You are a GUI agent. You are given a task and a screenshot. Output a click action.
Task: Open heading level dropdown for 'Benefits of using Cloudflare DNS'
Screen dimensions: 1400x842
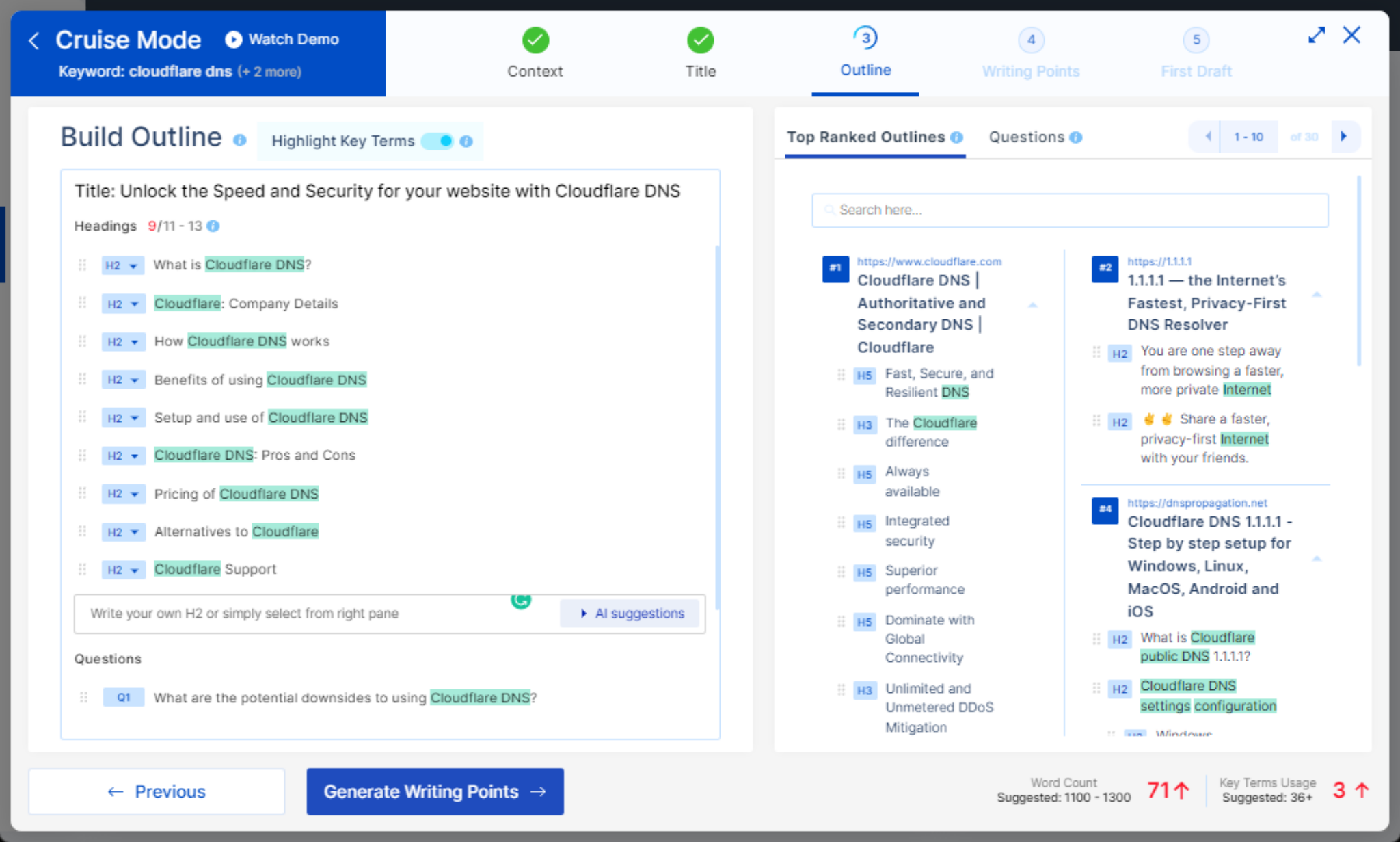click(123, 380)
